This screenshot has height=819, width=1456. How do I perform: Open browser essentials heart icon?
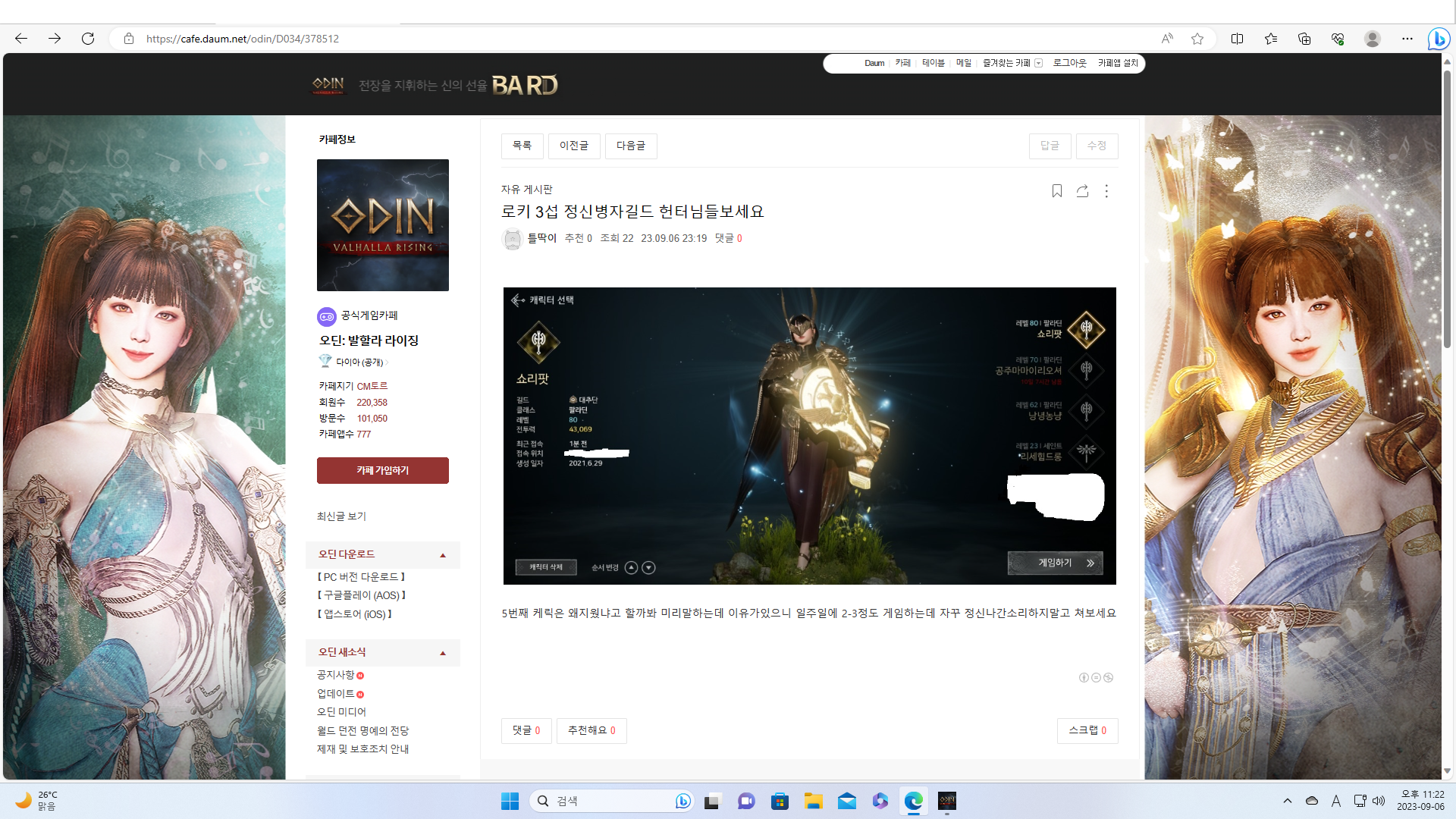coord(1338,39)
